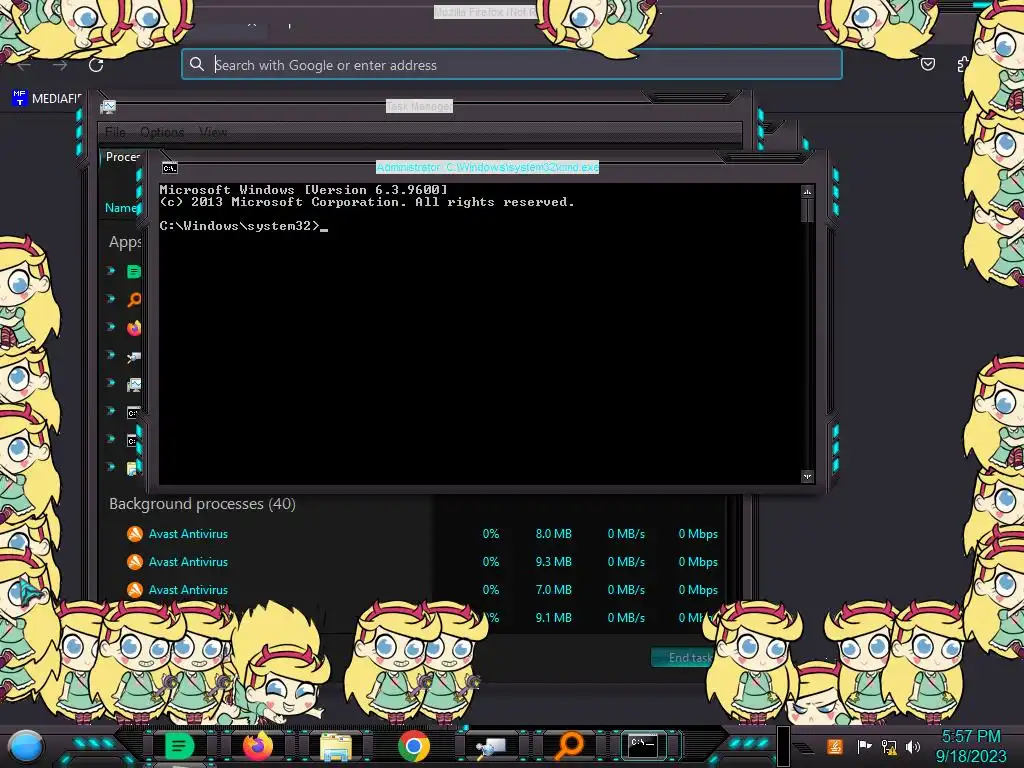The width and height of the screenshot is (1024, 768).
Task: Switch to the Processes tab
Action: coord(123,157)
